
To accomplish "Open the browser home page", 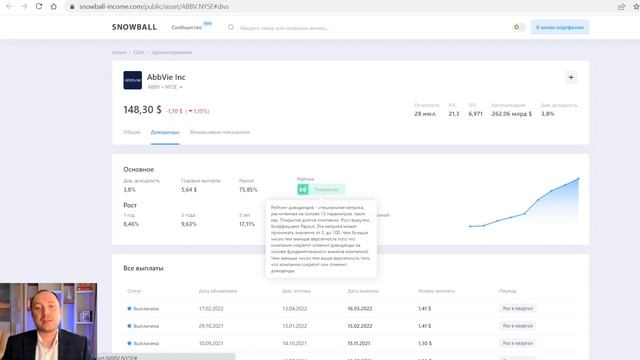I will (53, 7).
